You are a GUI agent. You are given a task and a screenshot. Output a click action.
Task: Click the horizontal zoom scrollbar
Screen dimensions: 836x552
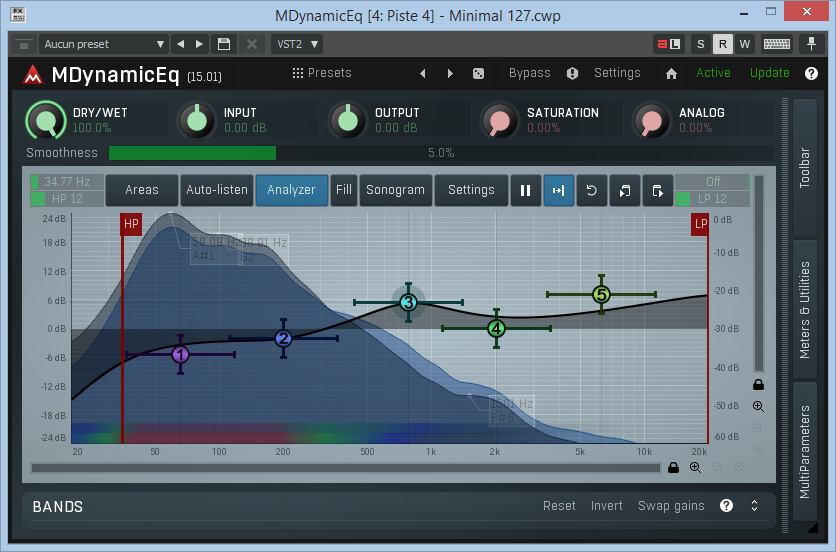tap(345, 468)
